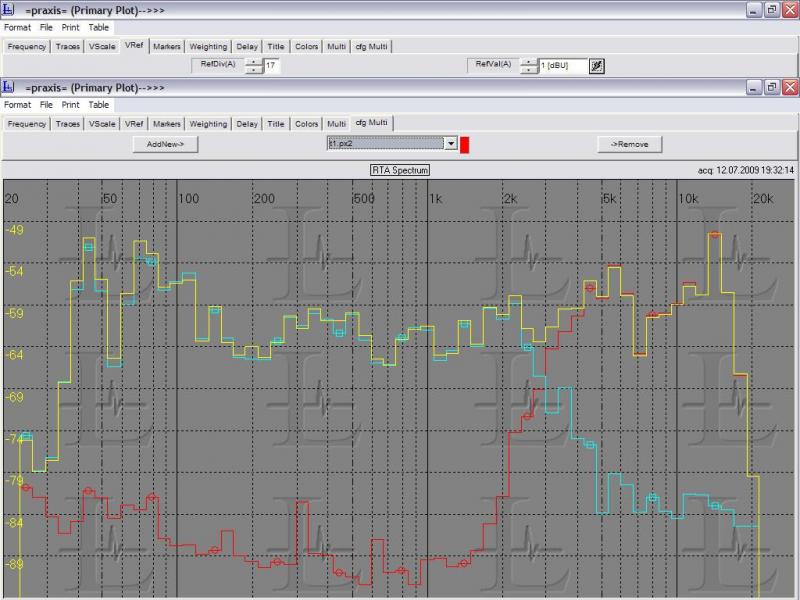Click the lower praxis window title icon
Screen dimensions: 800x600
(x=8, y=87)
